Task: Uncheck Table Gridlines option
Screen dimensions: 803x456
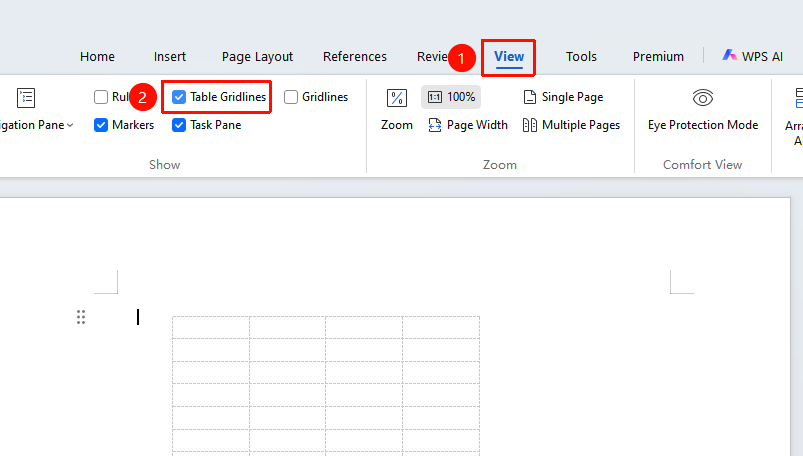Action: point(179,97)
